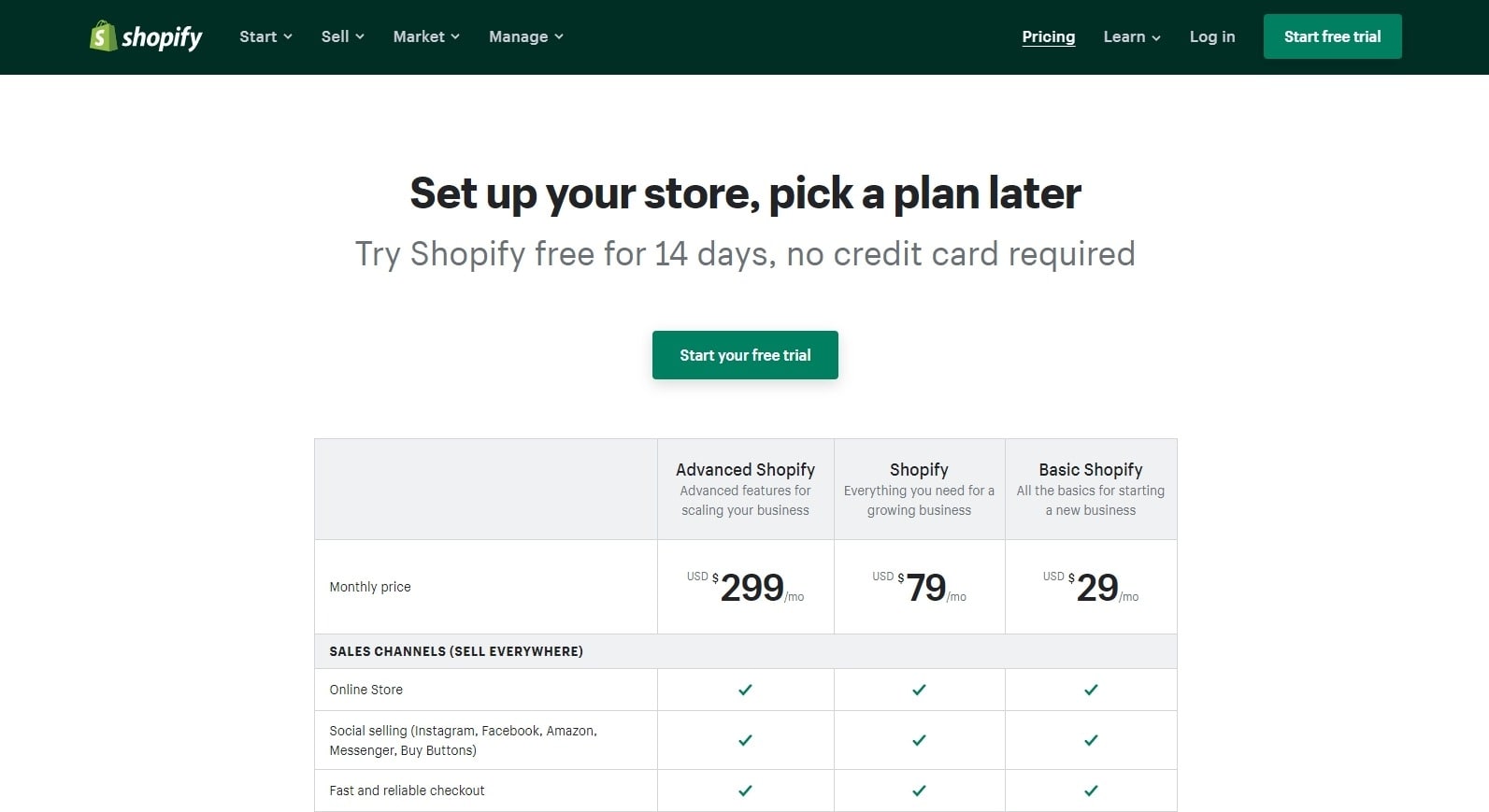
Task: Select the Basic Shopify plan heading
Action: click(1091, 469)
